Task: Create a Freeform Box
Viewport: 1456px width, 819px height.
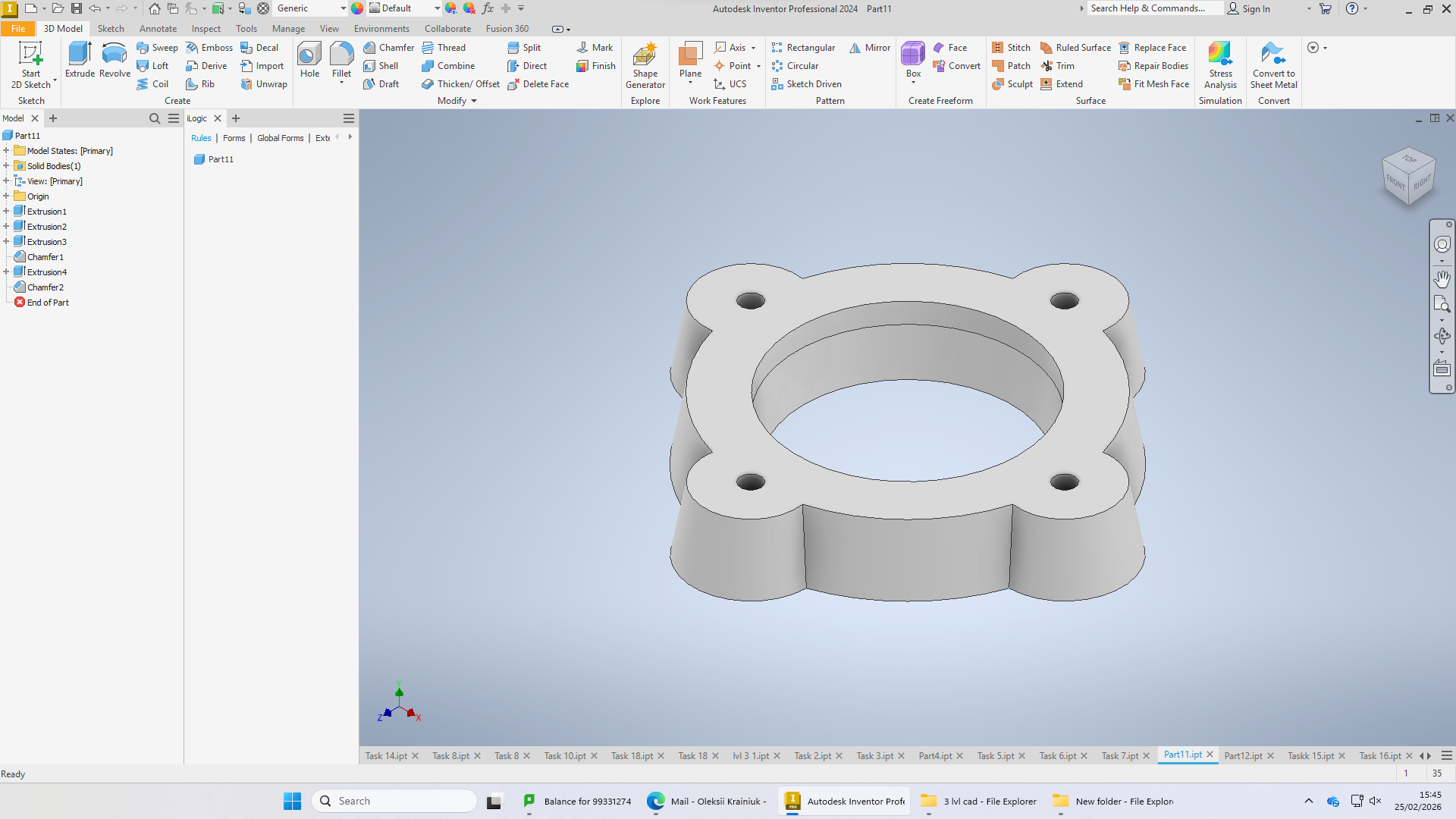Action: [913, 59]
